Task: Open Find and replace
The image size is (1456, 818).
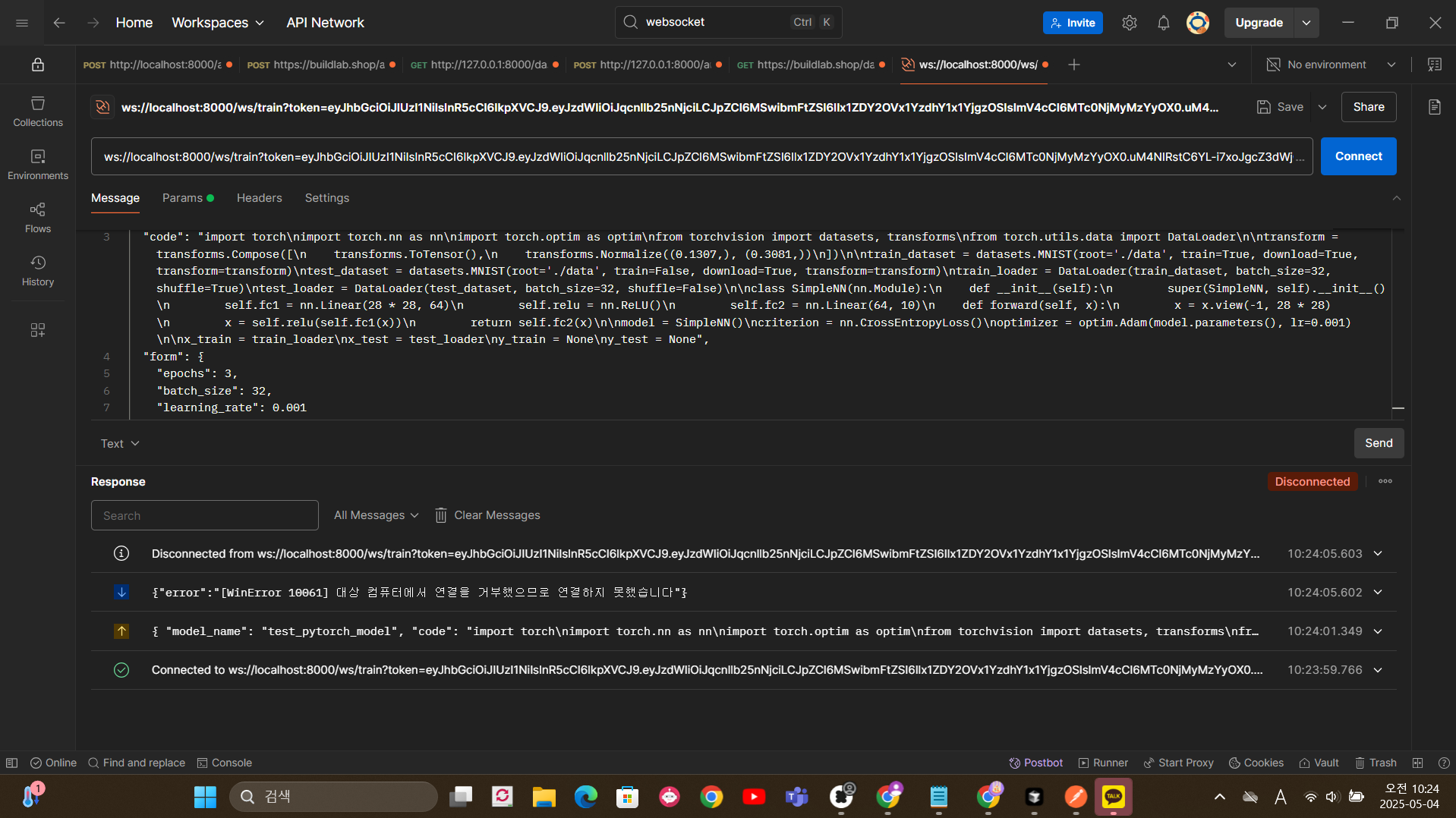Action: coord(137,763)
